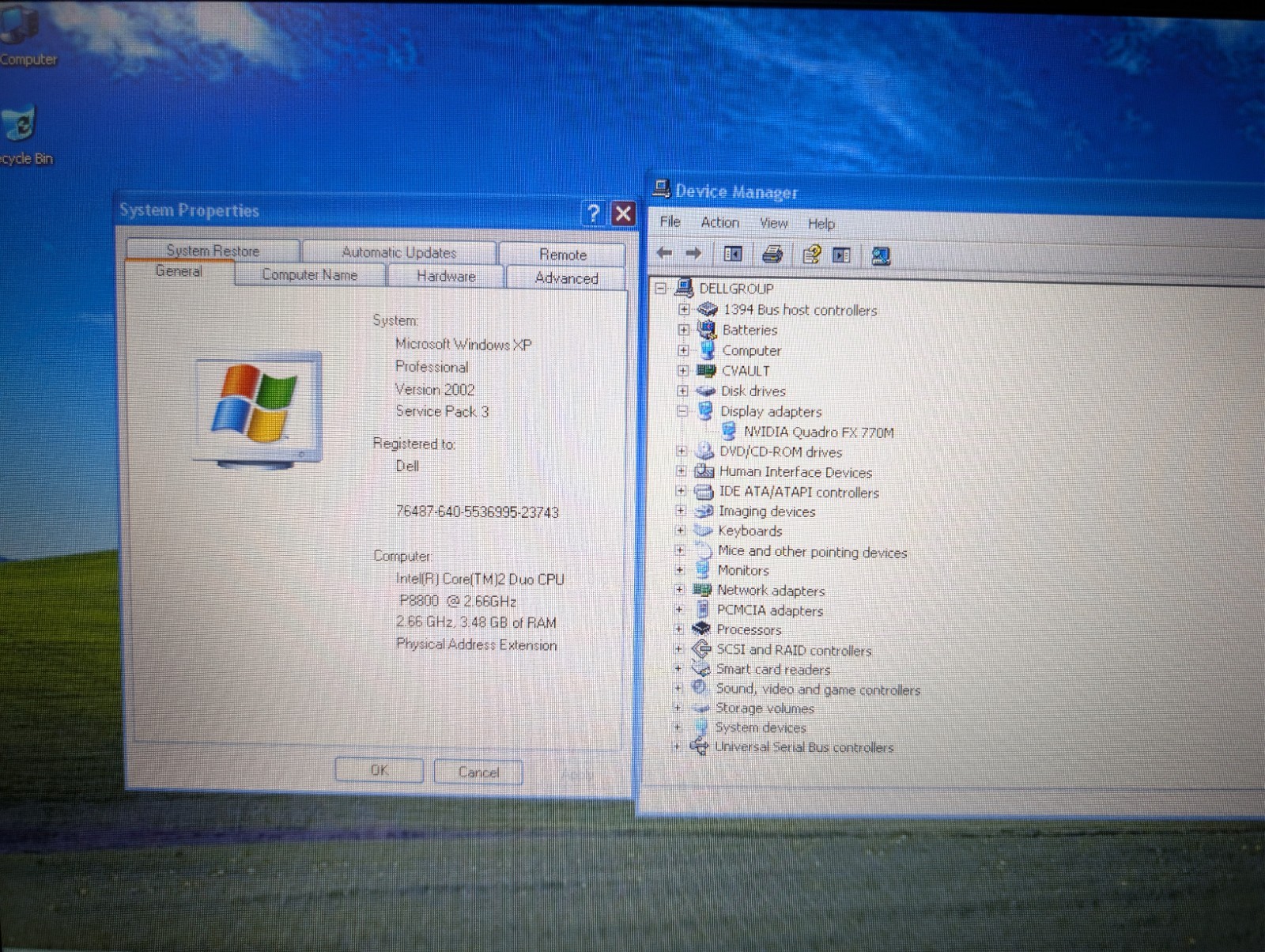Screen dimensions: 1265x952
Task: Click the Properties help icon in toolbar
Action: click(811, 255)
